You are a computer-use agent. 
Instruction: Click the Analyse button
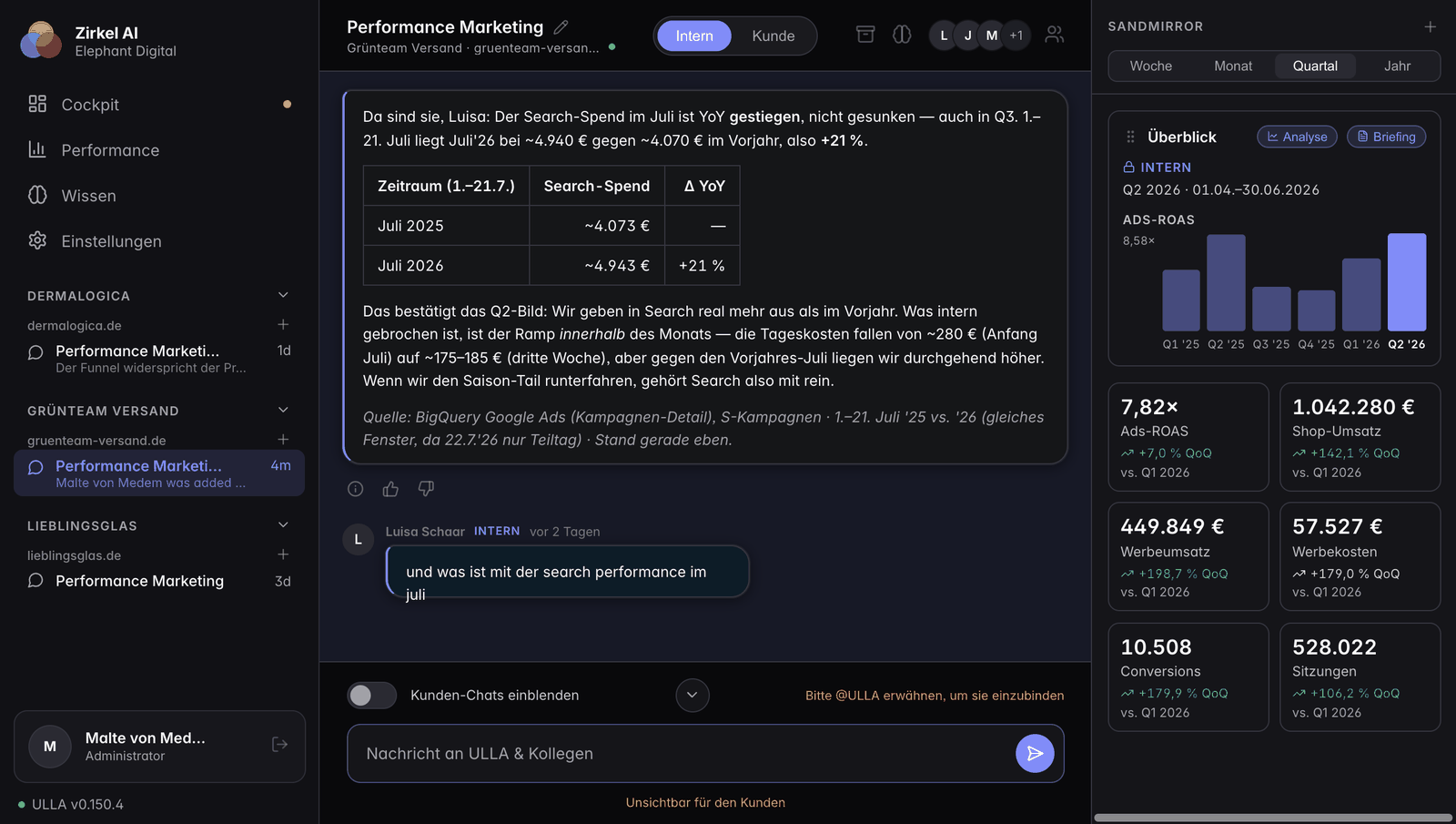click(x=1297, y=137)
